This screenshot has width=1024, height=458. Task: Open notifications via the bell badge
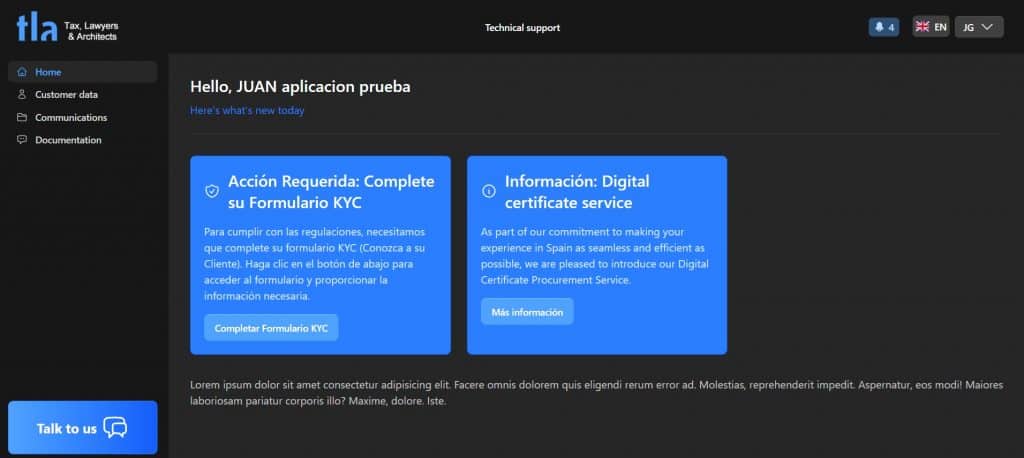pyautogui.click(x=883, y=27)
